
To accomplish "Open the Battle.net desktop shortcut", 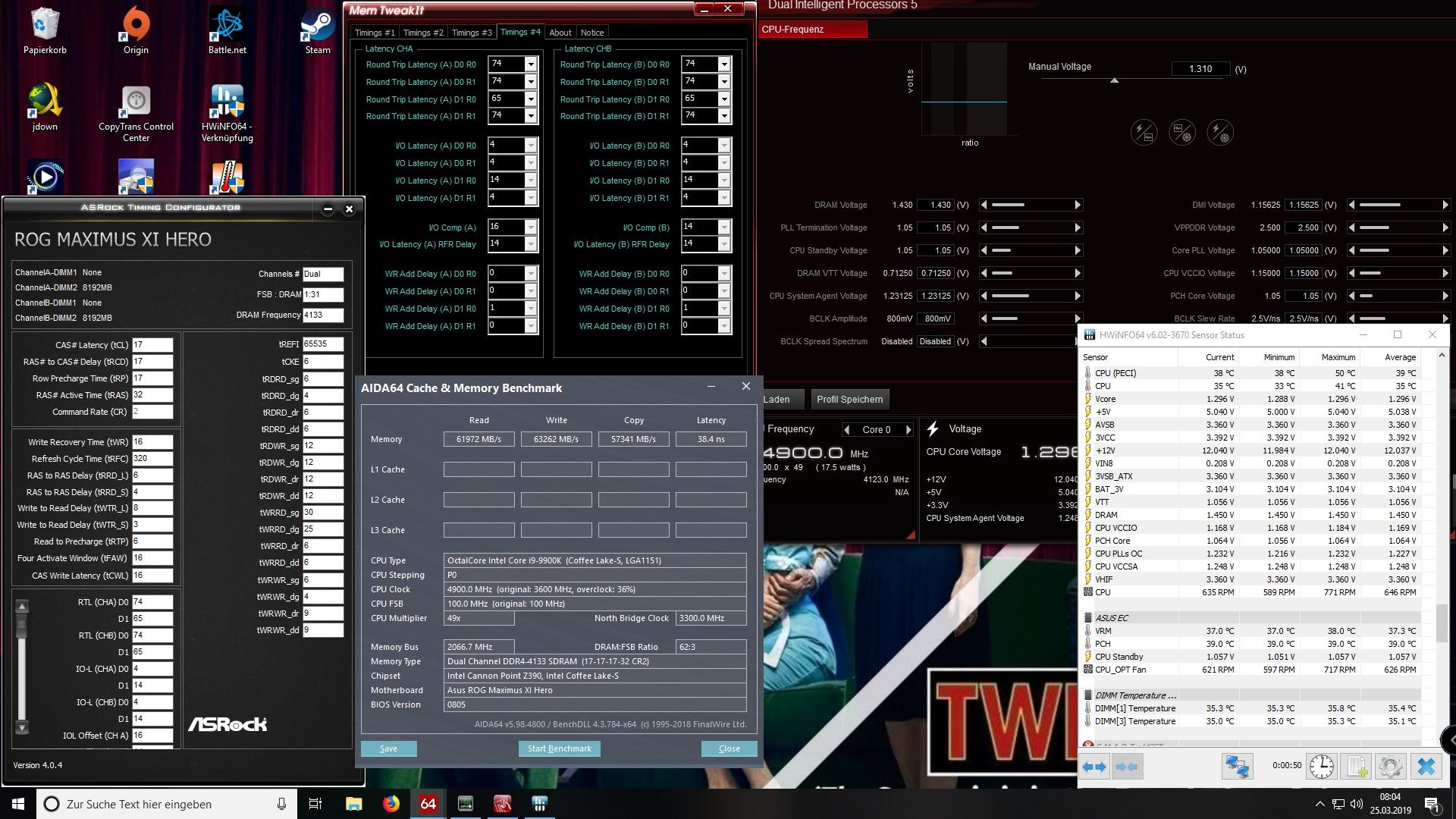I will tap(227, 30).
